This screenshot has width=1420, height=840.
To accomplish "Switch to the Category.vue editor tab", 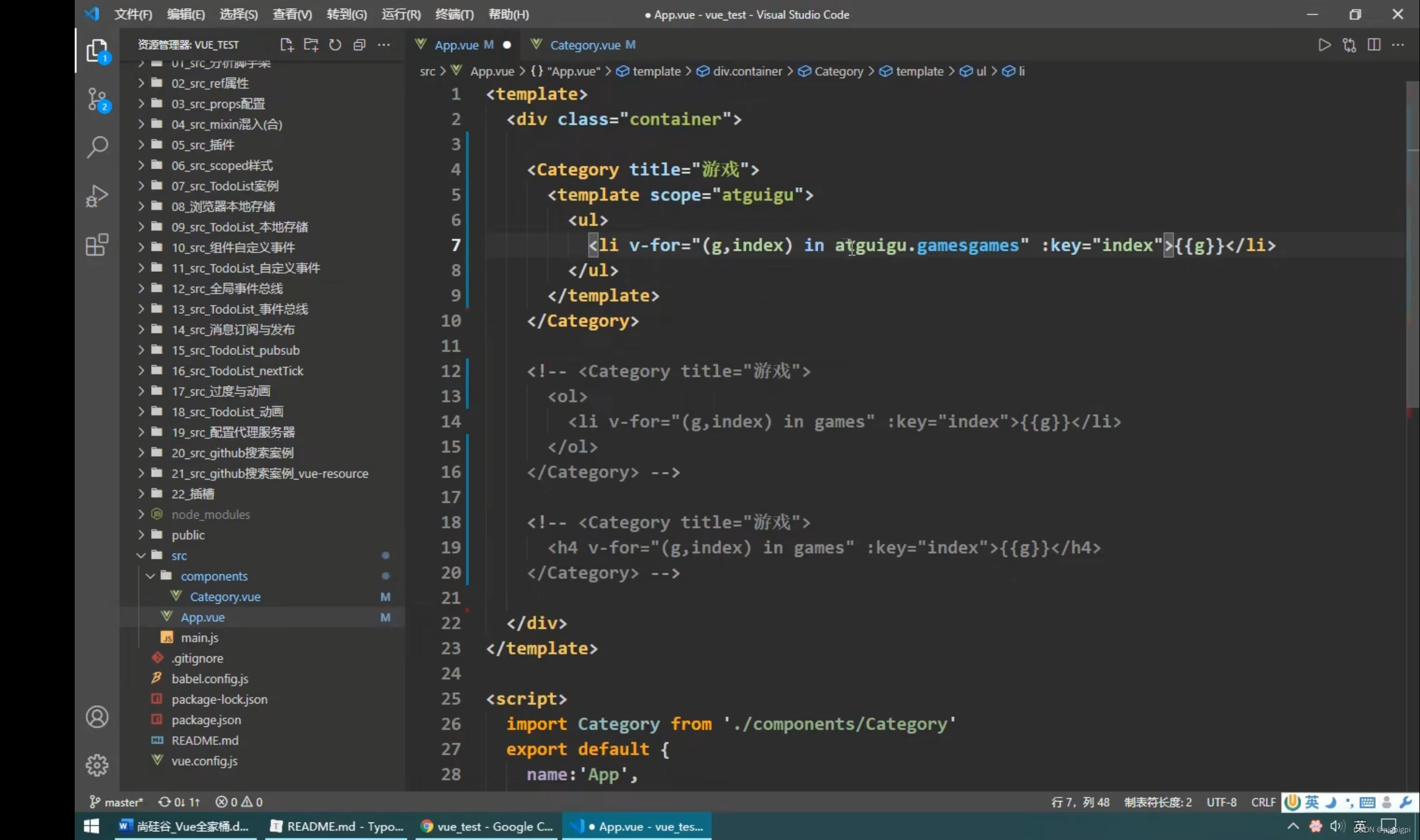I will point(584,45).
